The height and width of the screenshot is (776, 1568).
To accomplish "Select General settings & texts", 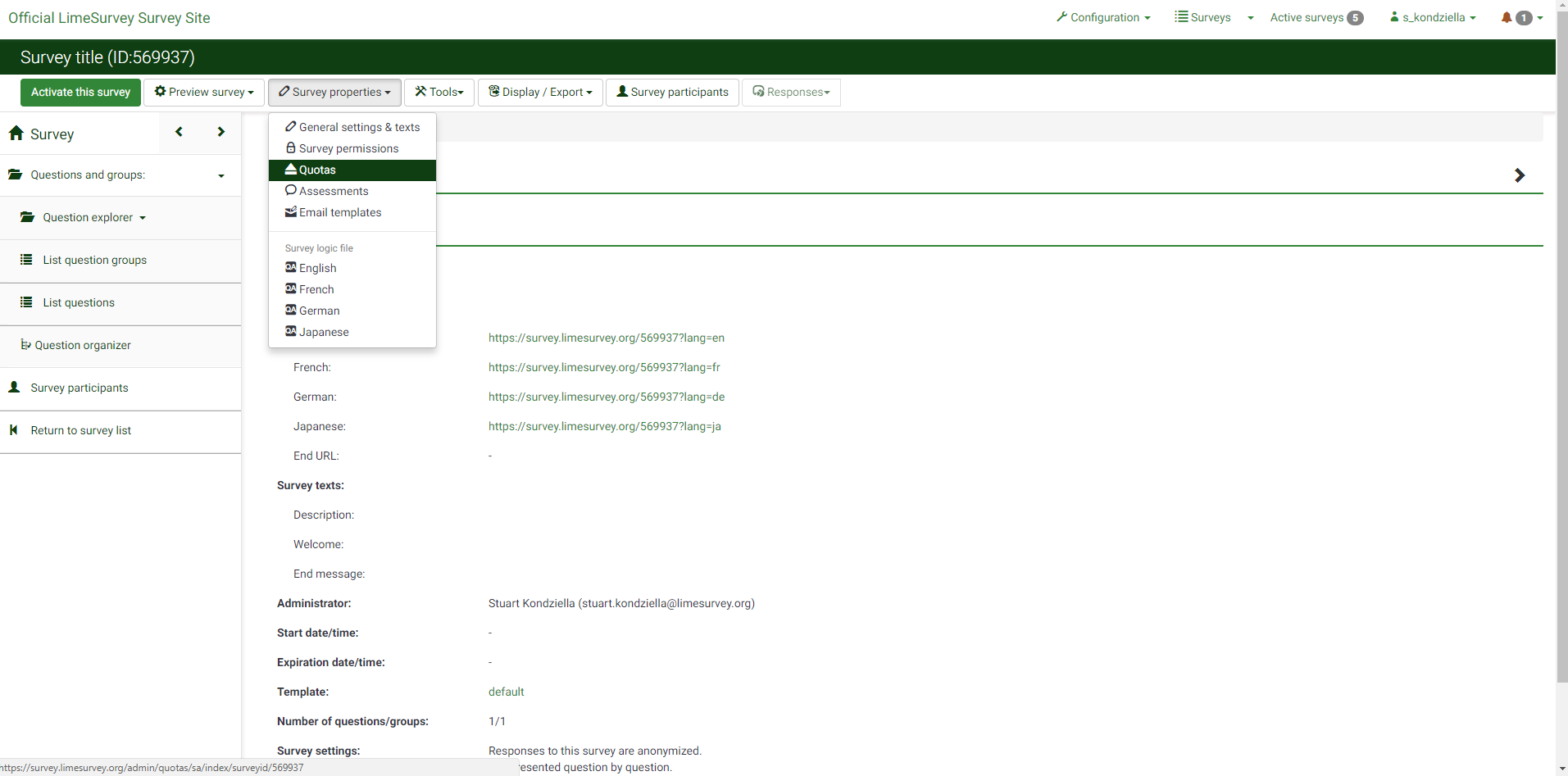I will coord(358,127).
